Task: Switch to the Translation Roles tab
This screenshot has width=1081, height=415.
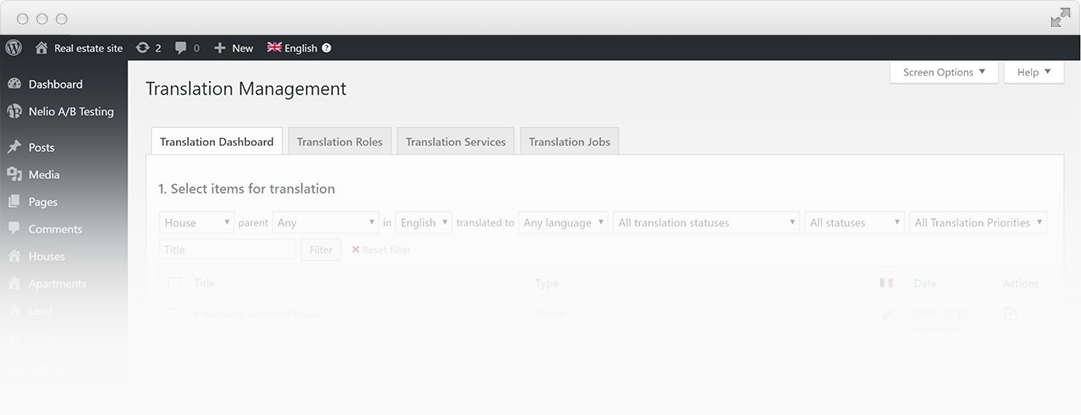Action: [x=339, y=142]
